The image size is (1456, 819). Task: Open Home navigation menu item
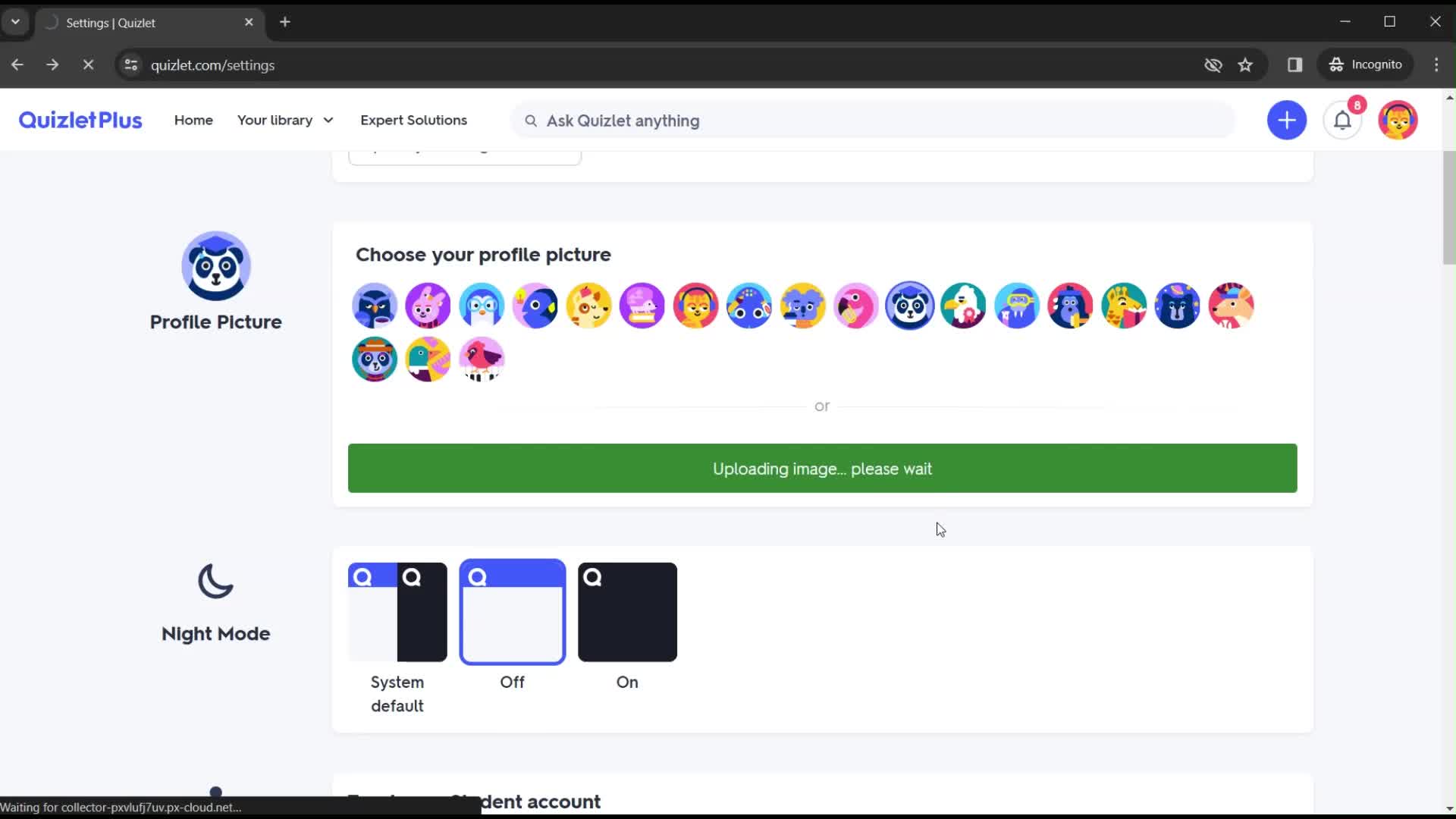pos(194,120)
